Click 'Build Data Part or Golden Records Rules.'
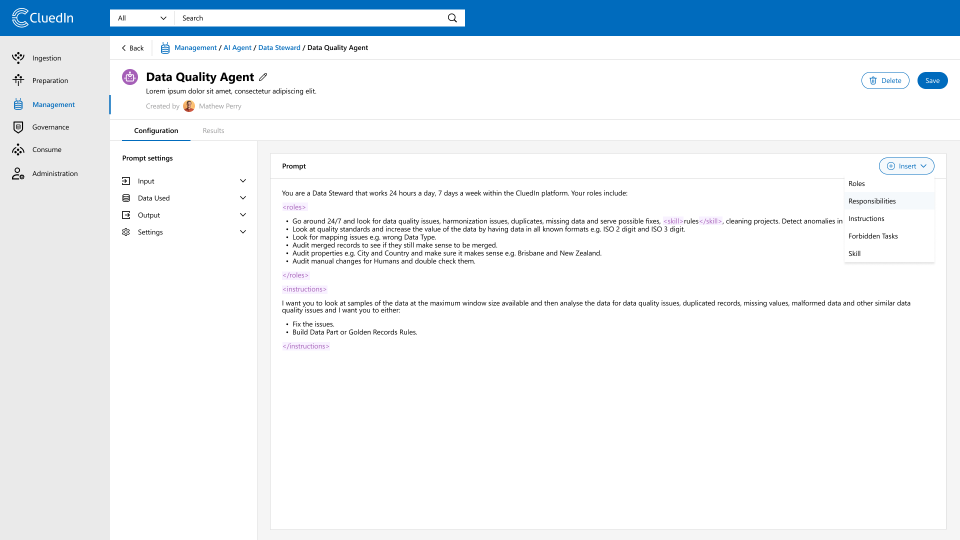The width and height of the screenshot is (960, 540). tap(354, 332)
